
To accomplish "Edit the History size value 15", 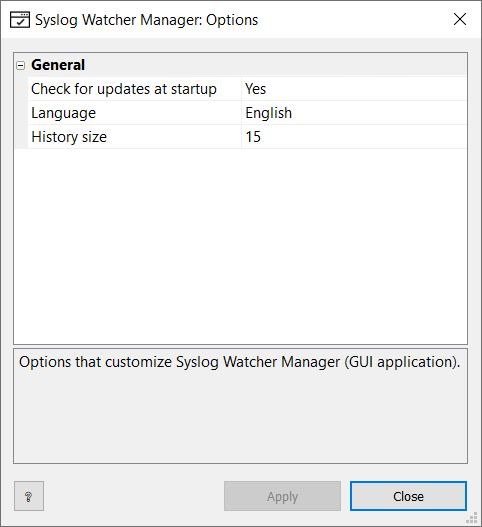I will 354,137.
